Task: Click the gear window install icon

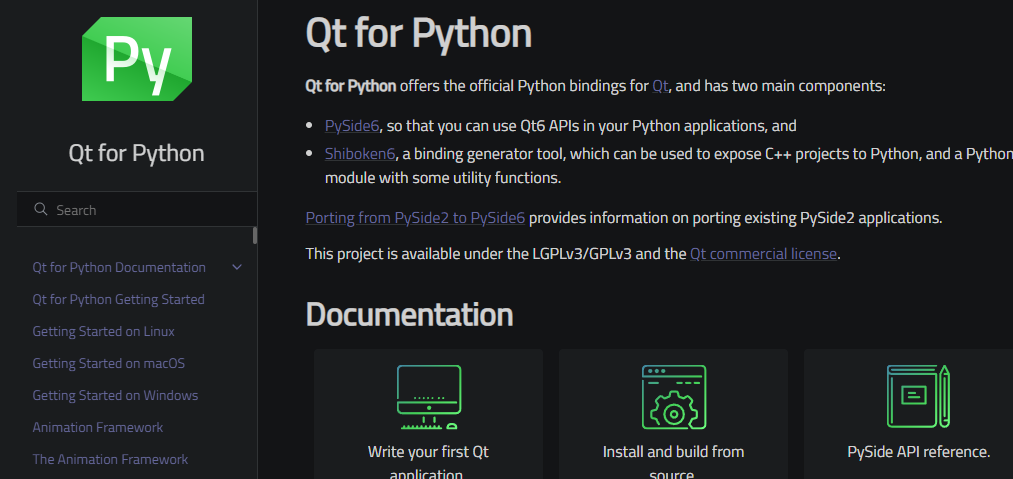Action: pos(673,396)
